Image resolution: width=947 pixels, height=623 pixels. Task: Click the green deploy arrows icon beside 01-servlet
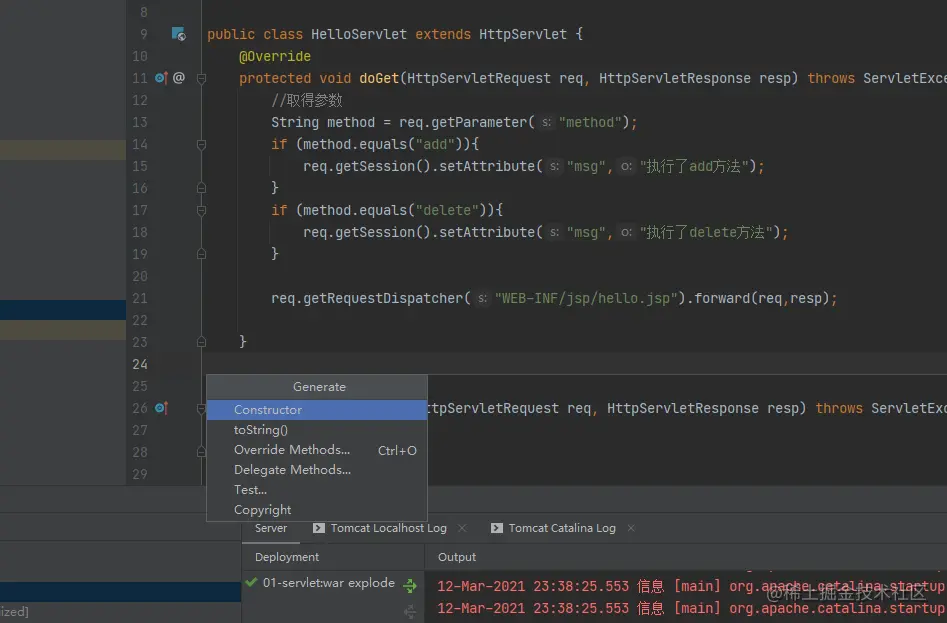tap(410, 585)
